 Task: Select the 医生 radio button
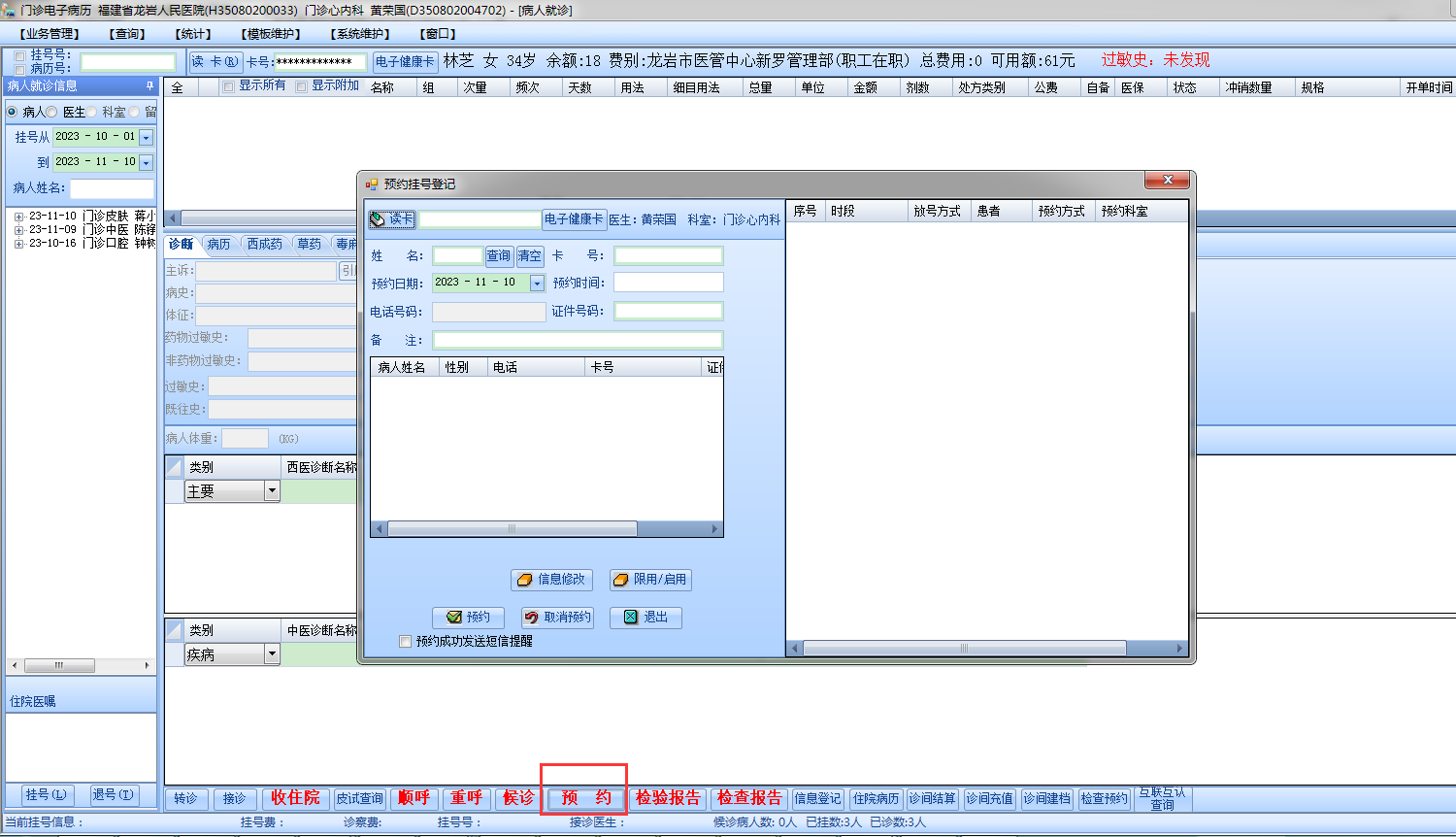tap(52, 112)
